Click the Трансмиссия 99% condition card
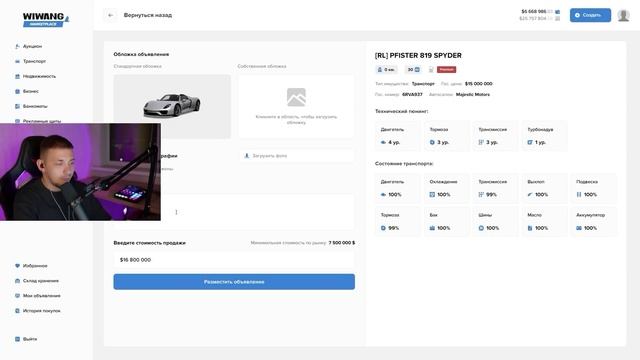Viewport: 640px width, 360px height. [x=495, y=188]
